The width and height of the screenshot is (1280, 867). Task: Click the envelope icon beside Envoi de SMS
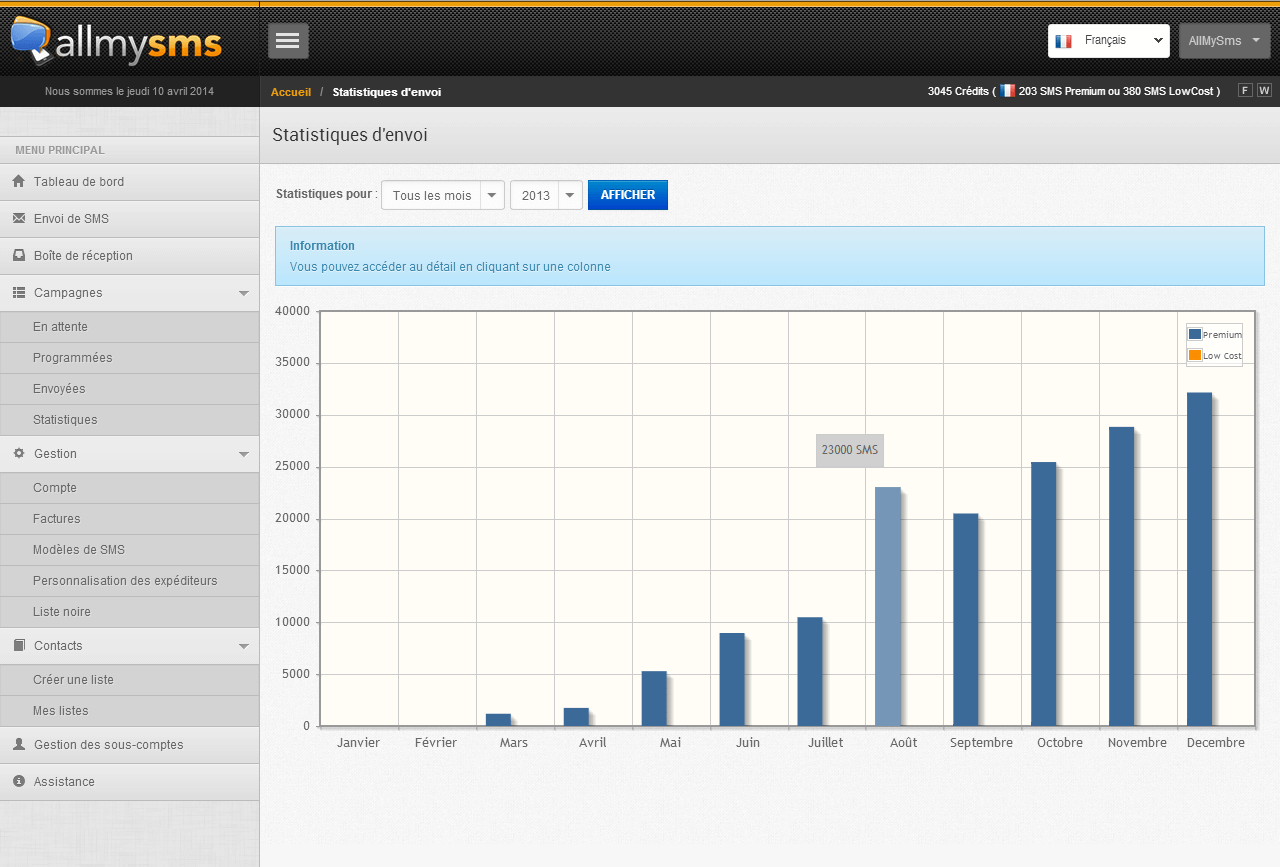pos(18,218)
